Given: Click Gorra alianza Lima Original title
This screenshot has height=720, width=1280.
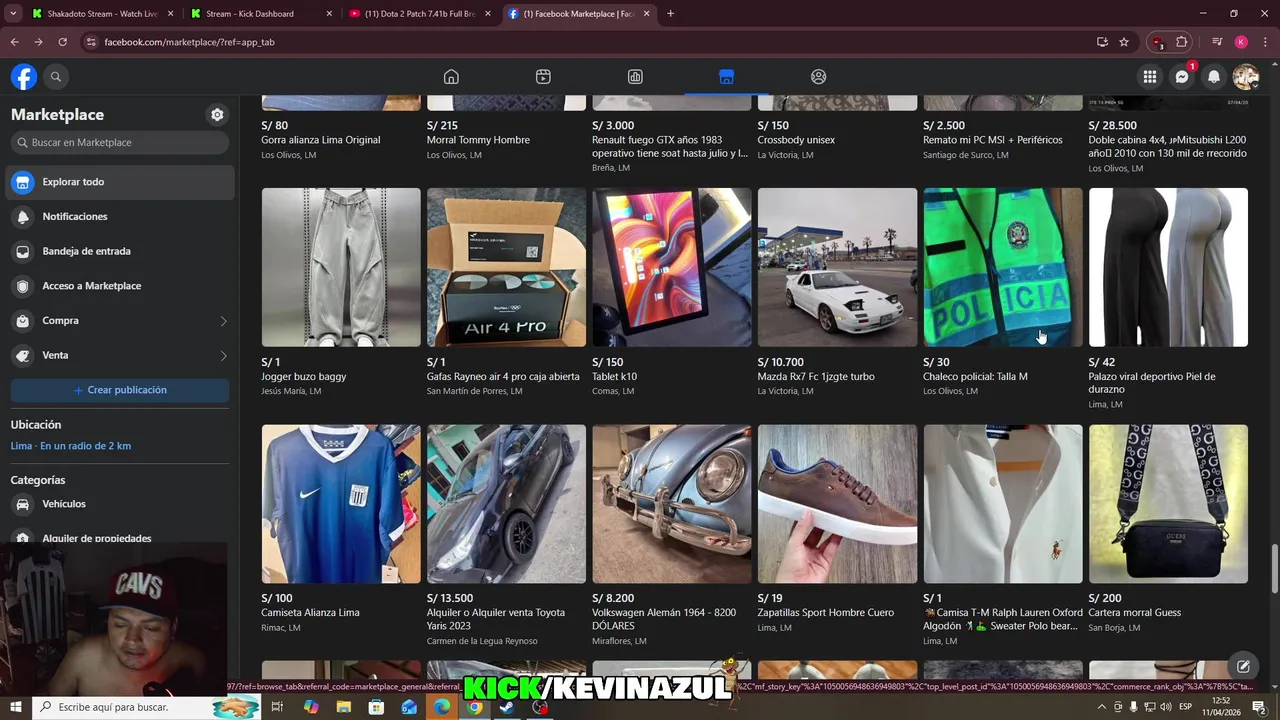Looking at the screenshot, I should (321, 140).
